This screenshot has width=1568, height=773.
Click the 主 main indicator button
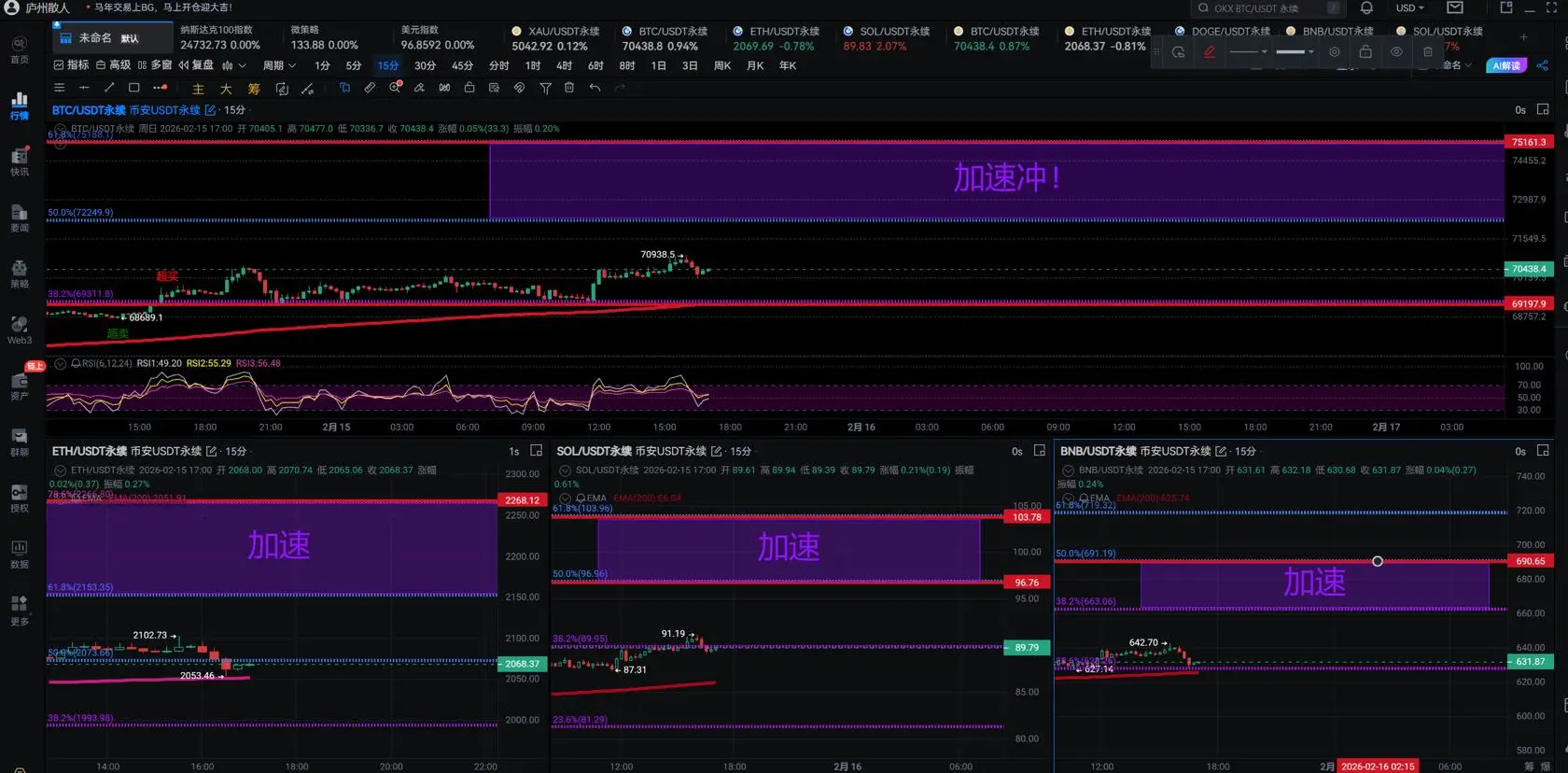(198, 89)
